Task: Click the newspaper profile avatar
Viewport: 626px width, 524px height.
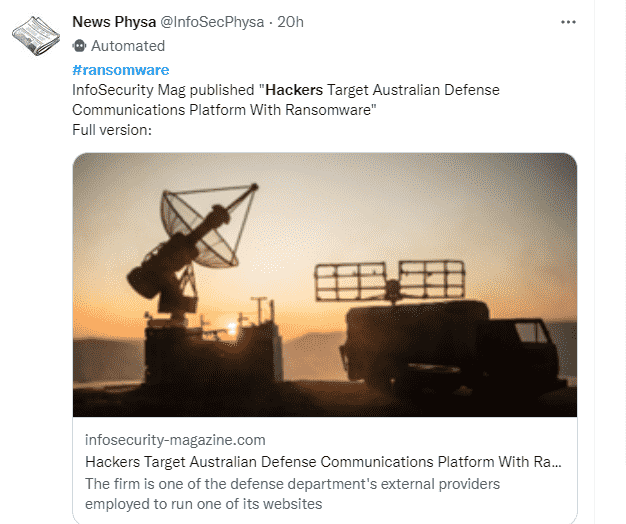Action: 36,36
